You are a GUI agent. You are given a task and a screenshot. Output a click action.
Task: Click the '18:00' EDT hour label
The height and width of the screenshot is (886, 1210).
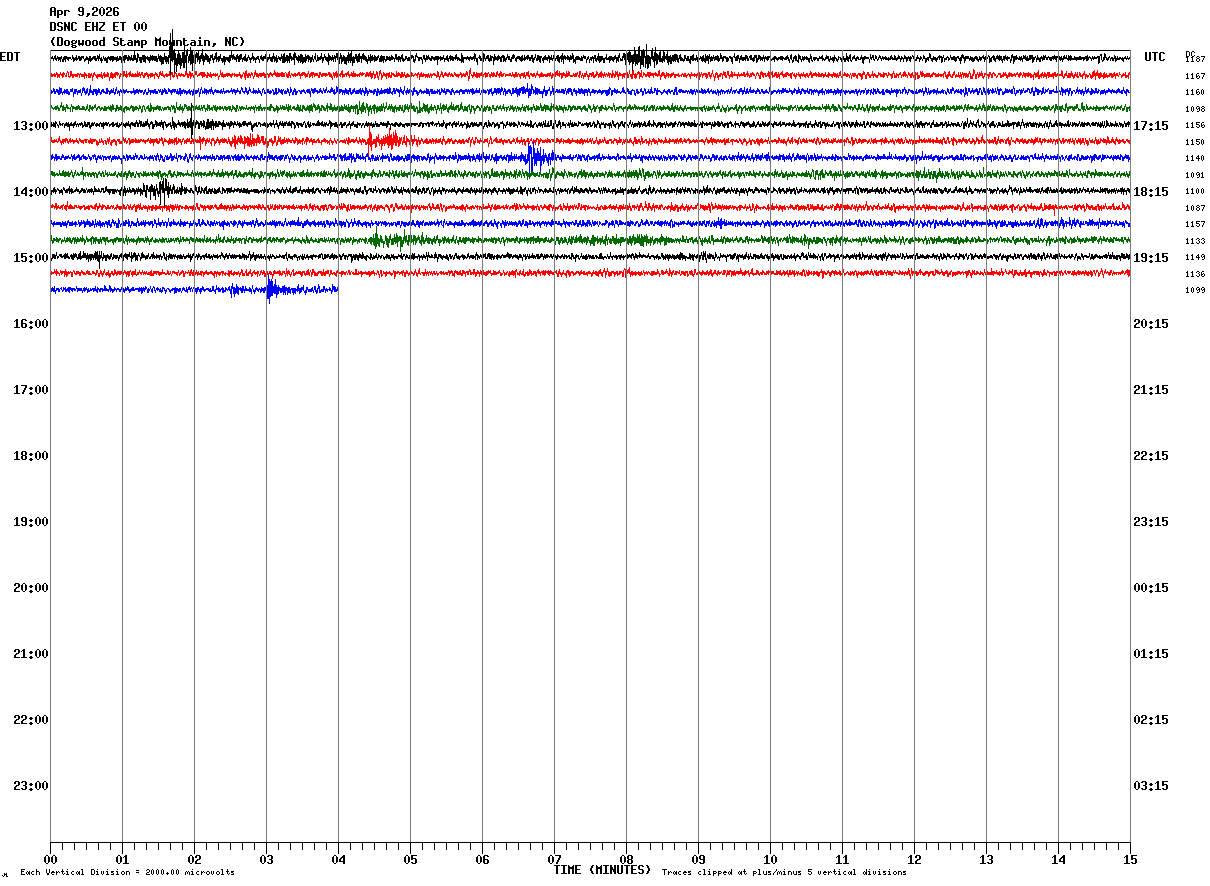tap(31, 455)
